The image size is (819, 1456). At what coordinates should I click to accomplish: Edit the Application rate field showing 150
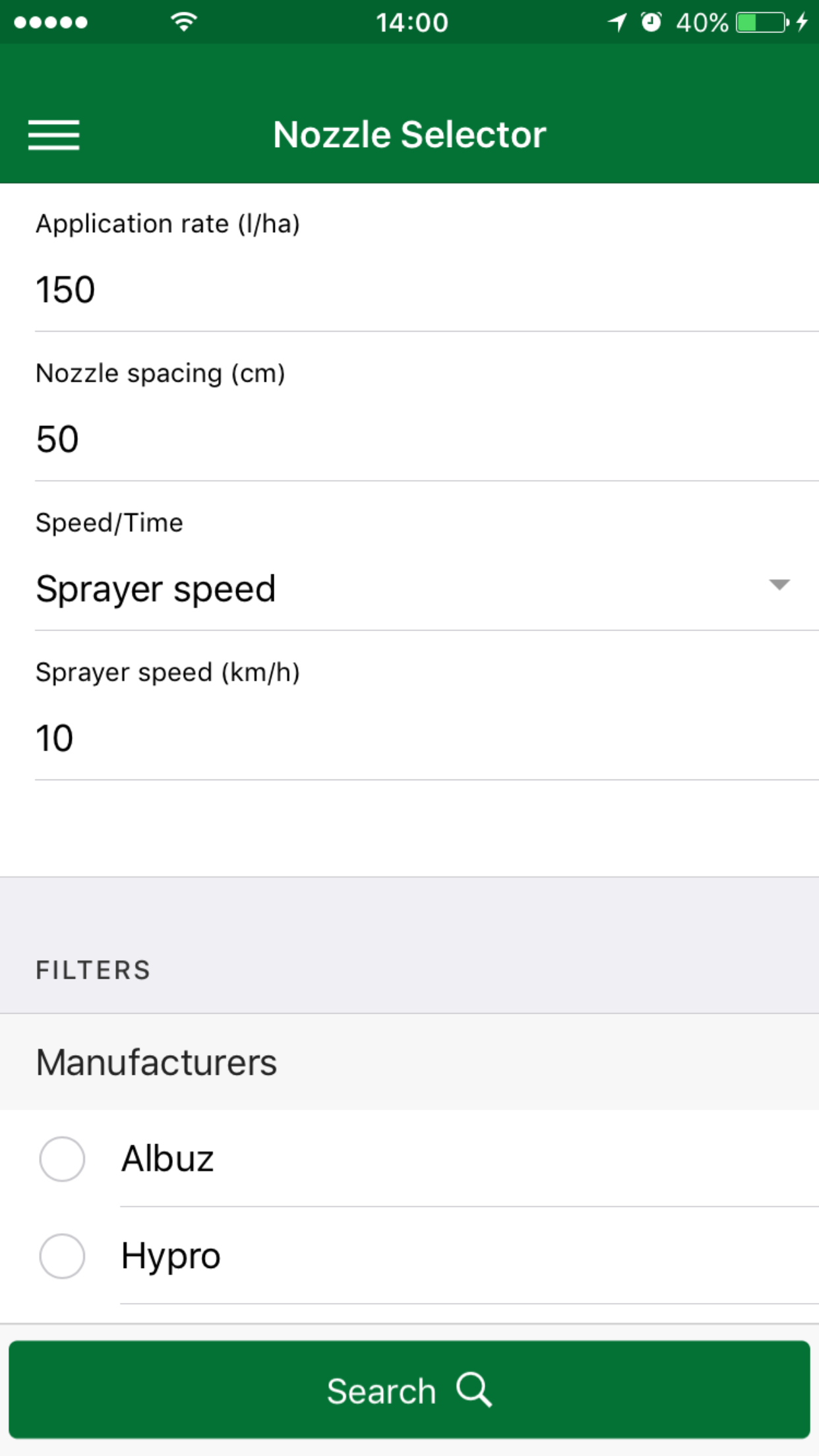427,290
